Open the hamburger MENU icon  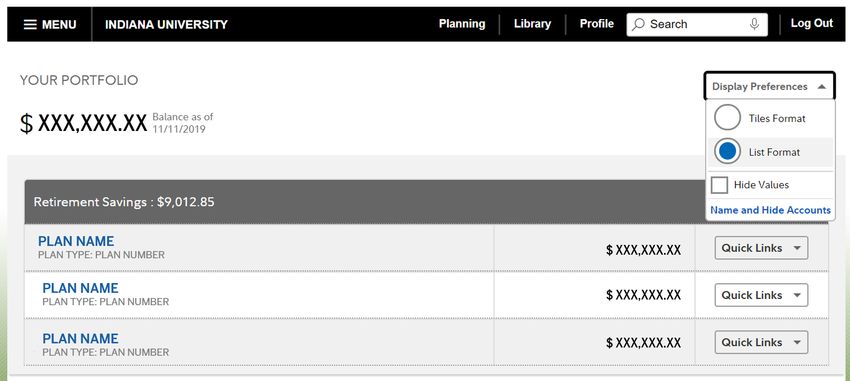click(x=30, y=24)
